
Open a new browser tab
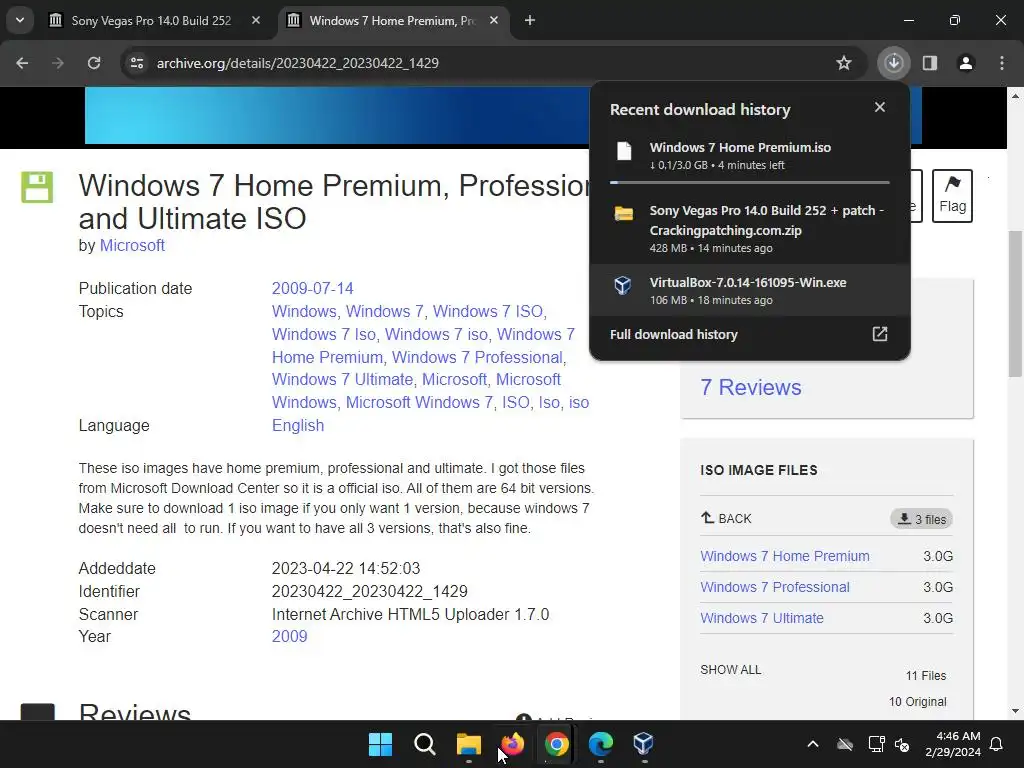(530, 21)
